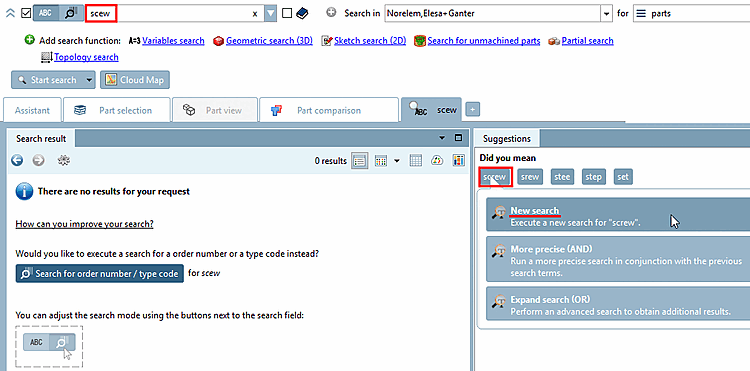
Task: Go forward with the grey arrow icon
Action: [38, 161]
